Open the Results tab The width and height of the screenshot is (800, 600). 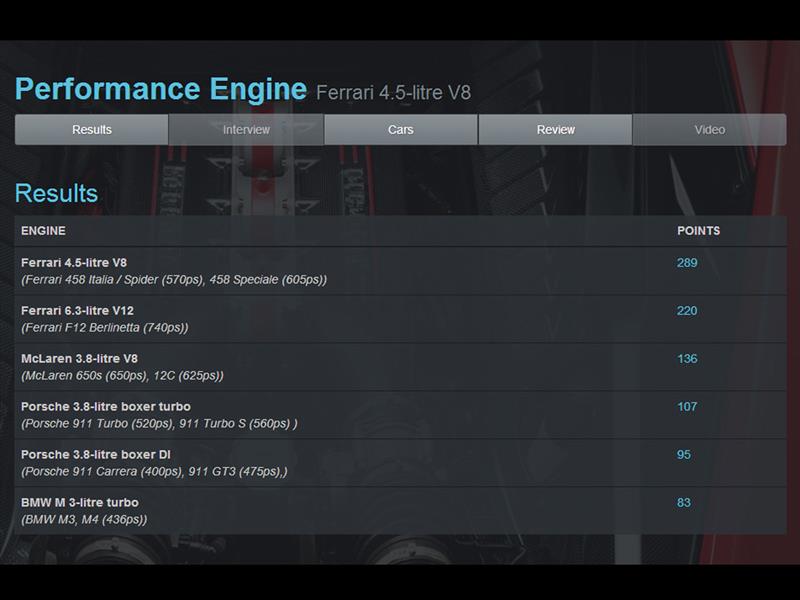point(92,129)
